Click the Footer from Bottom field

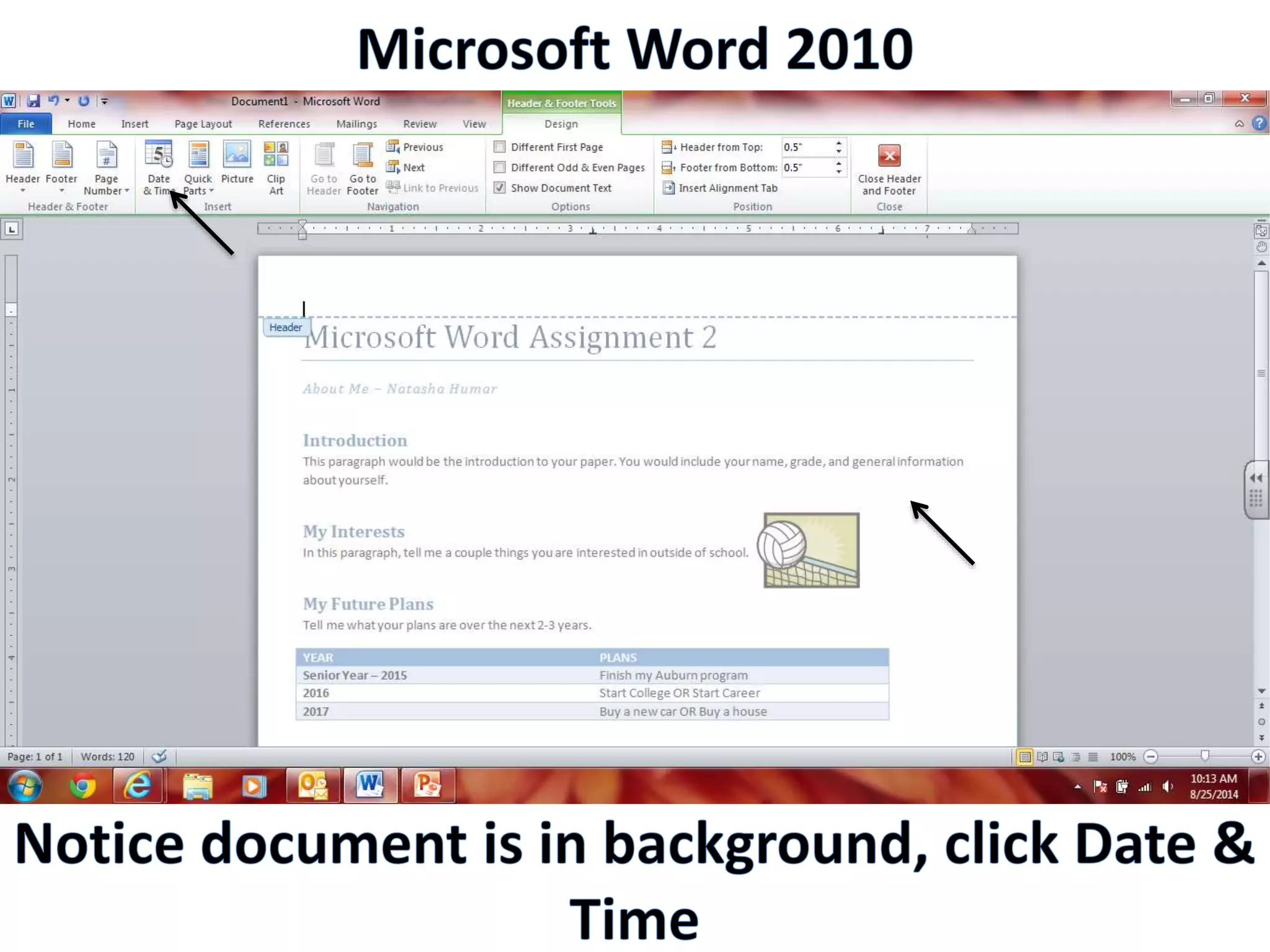pos(807,167)
